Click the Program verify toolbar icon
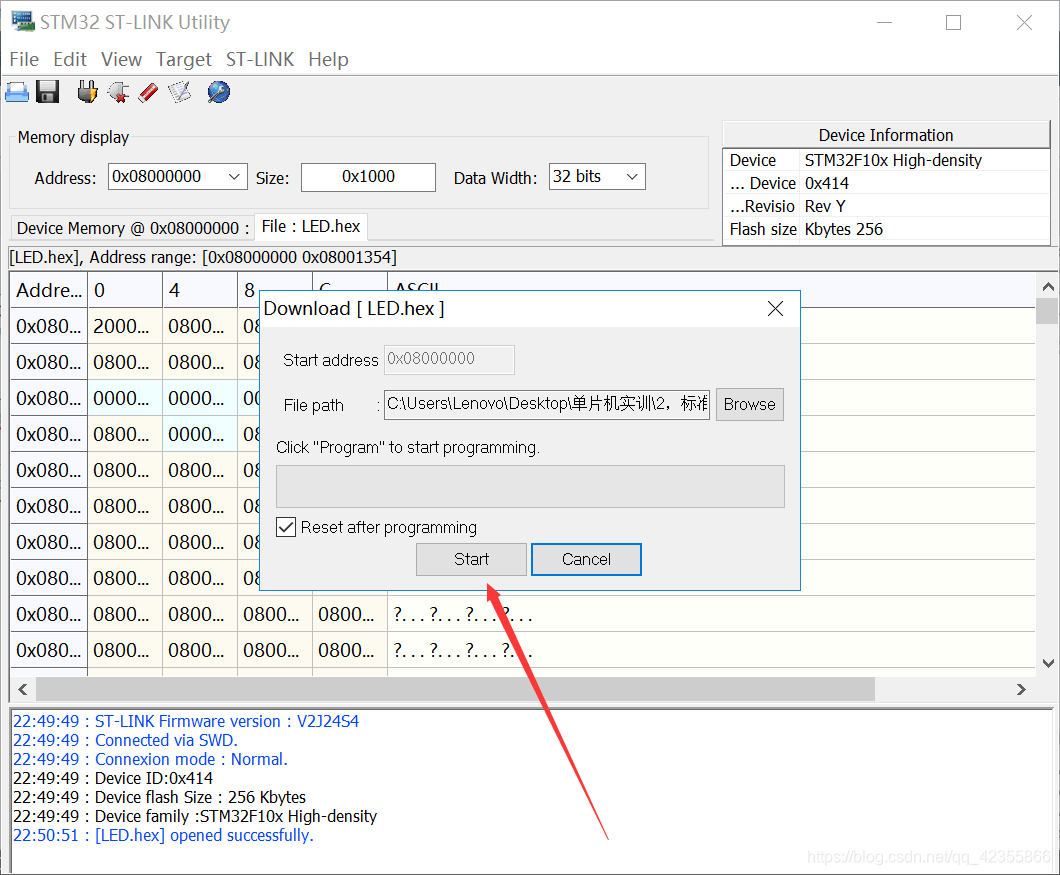1060x875 pixels. [x=180, y=92]
